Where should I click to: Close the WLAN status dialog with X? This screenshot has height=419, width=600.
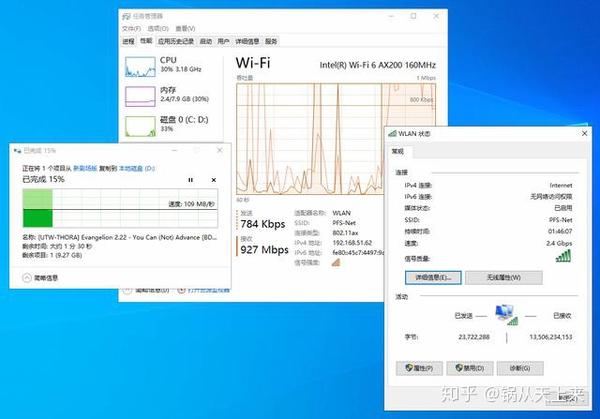(x=584, y=133)
